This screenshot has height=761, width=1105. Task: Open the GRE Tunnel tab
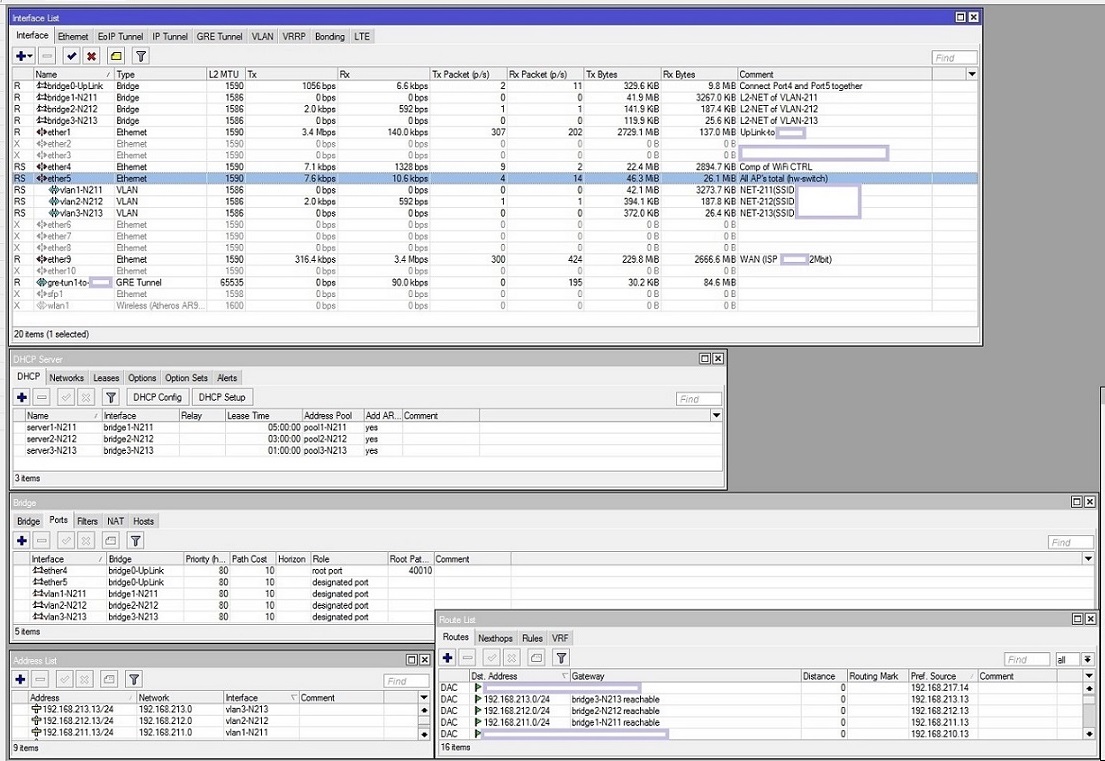pyautogui.click(x=219, y=37)
